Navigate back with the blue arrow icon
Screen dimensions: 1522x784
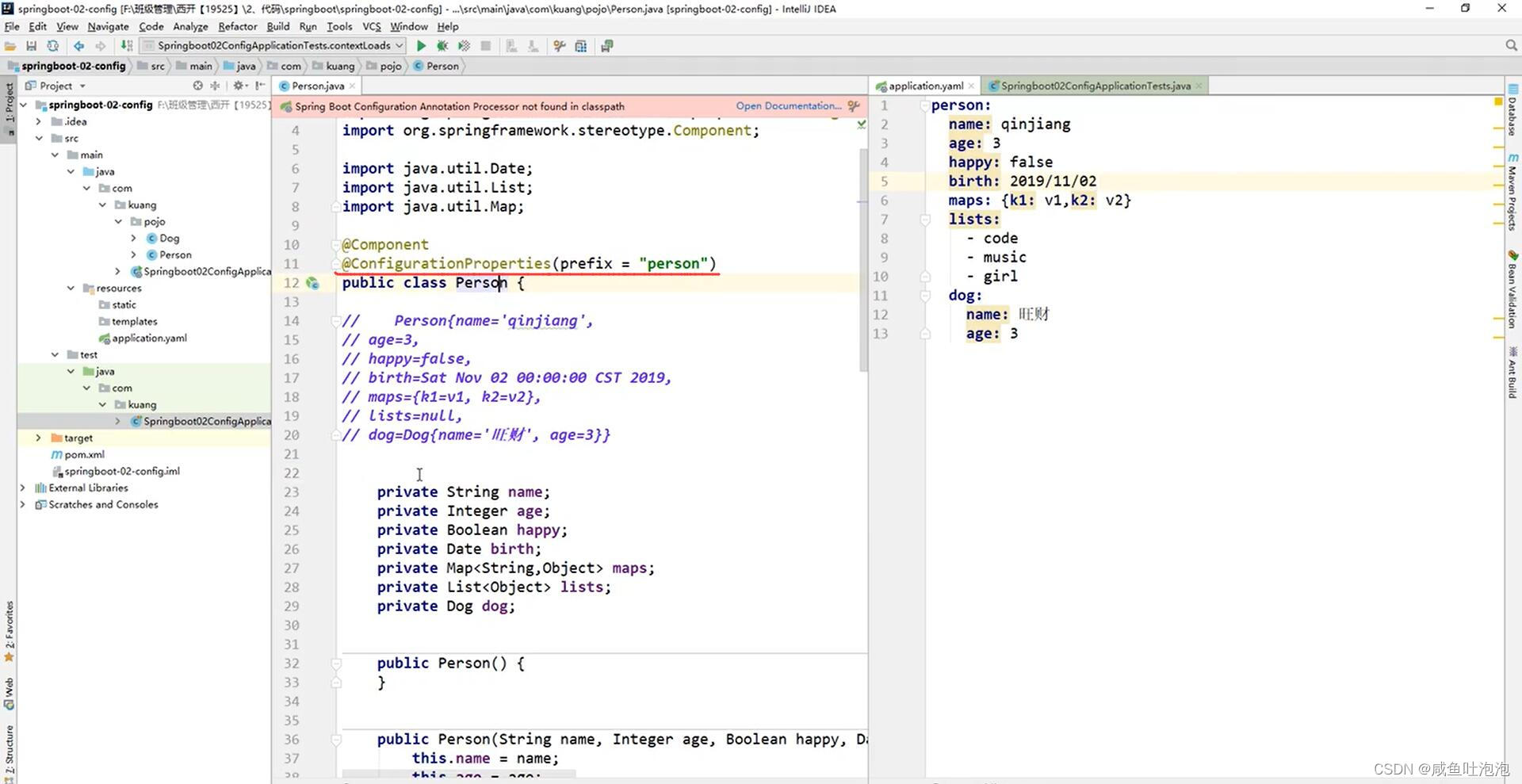(78, 46)
